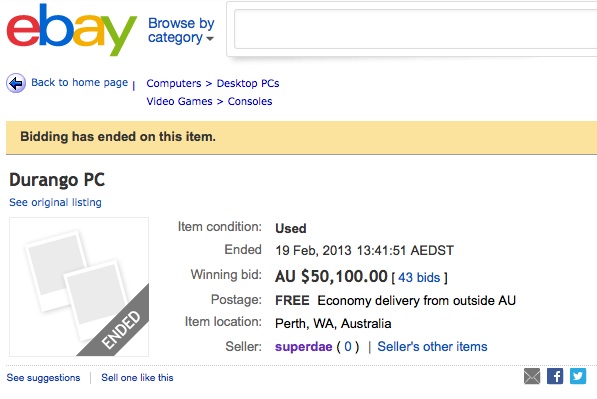
Task: Open the Desktop PCs breadcrumb link
Action: coord(248,83)
